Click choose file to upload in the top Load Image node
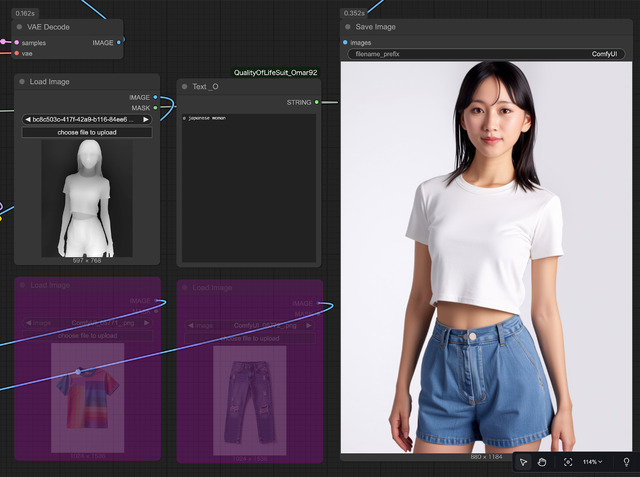The height and width of the screenshot is (477, 640). pos(87,132)
